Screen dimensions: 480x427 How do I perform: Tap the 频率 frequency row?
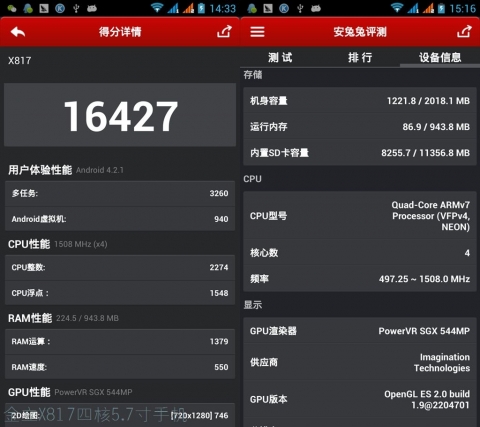(360, 279)
